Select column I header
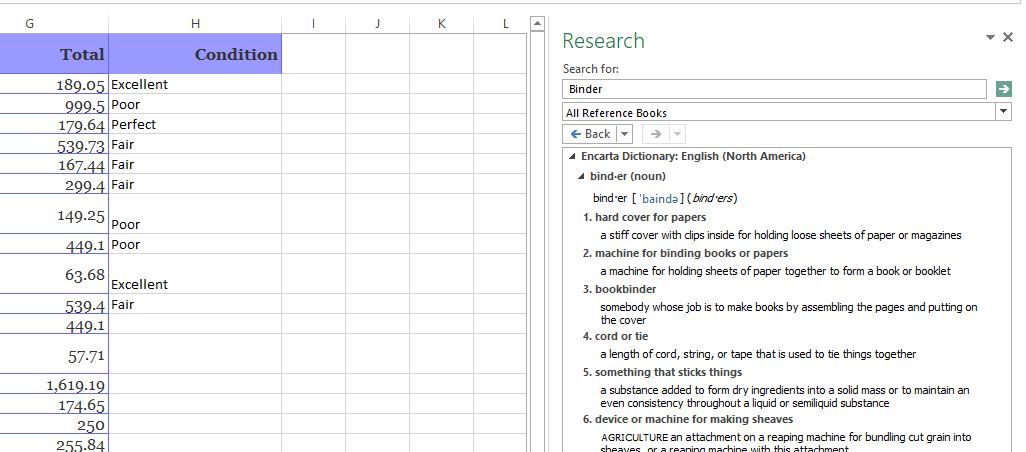The width and height of the screenshot is (1026, 452). pyautogui.click(x=313, y=24)
